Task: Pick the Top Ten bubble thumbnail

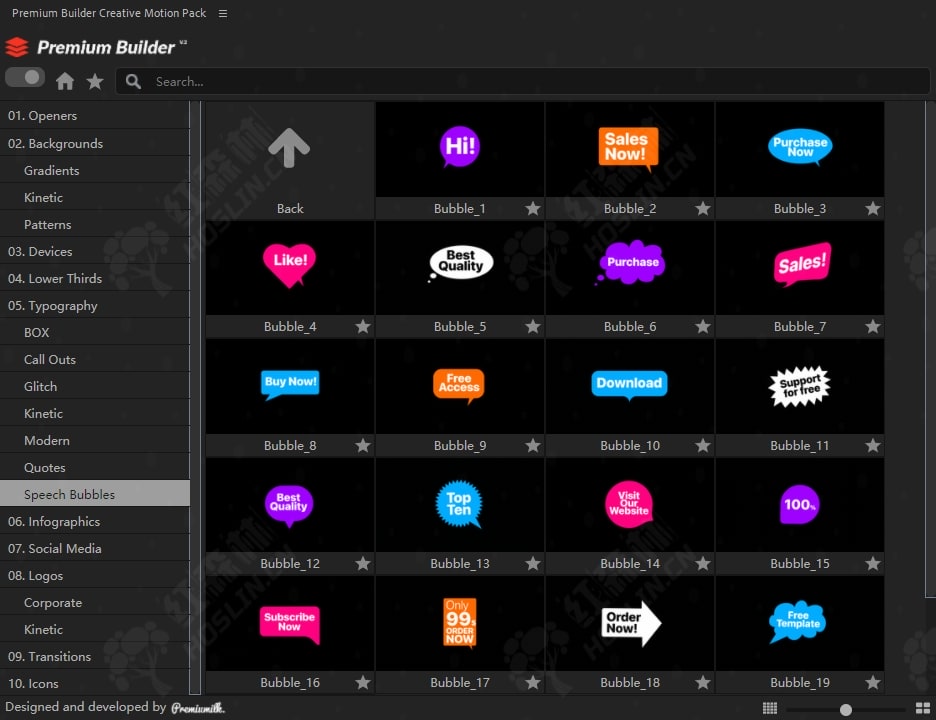Action: click(x=460, y=505)
